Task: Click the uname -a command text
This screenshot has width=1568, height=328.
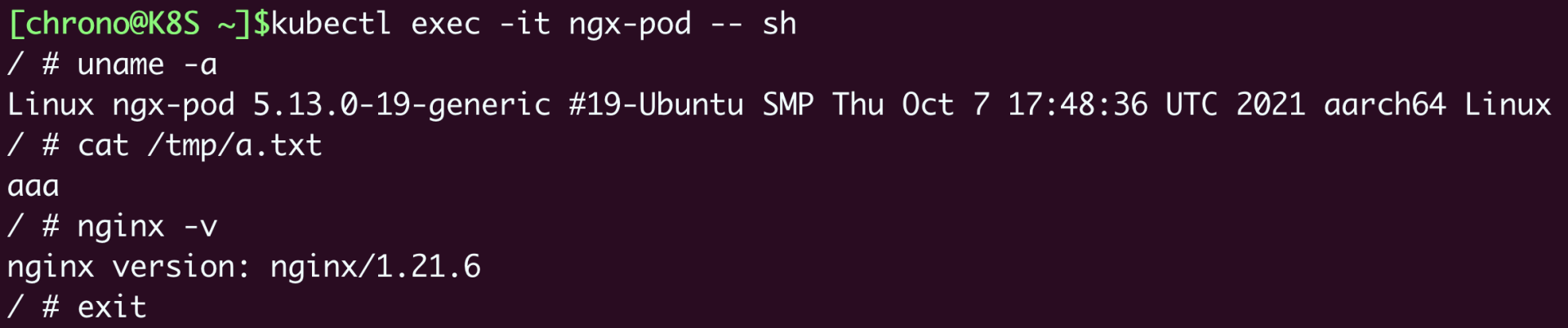Action: [x=147, y=64]
